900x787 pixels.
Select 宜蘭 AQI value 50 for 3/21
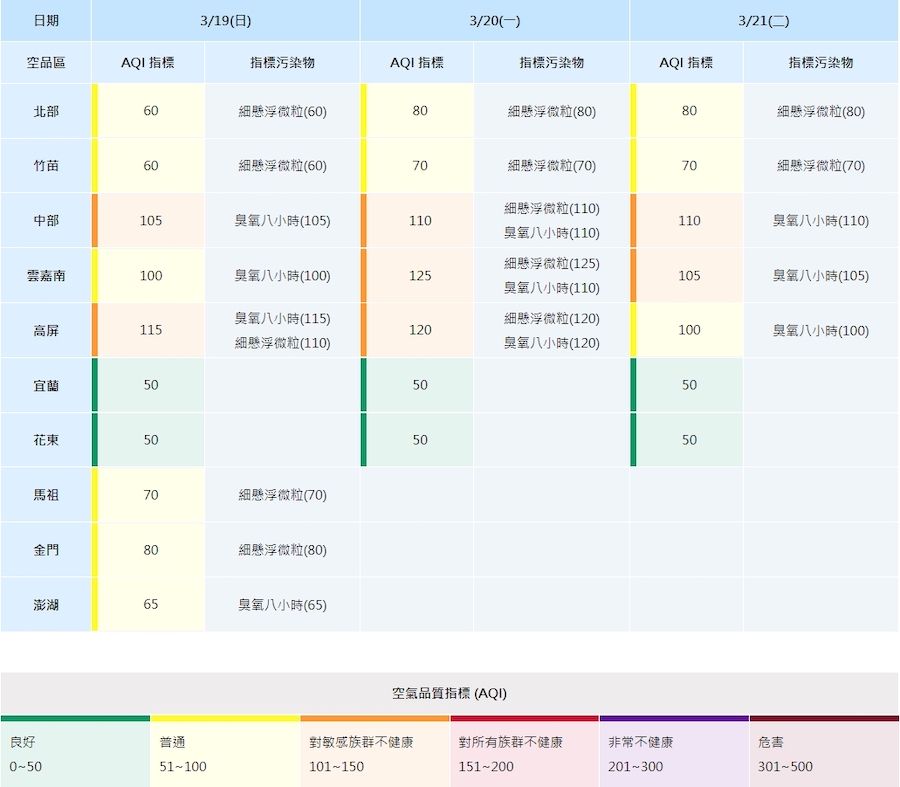[x=689, y=385]
